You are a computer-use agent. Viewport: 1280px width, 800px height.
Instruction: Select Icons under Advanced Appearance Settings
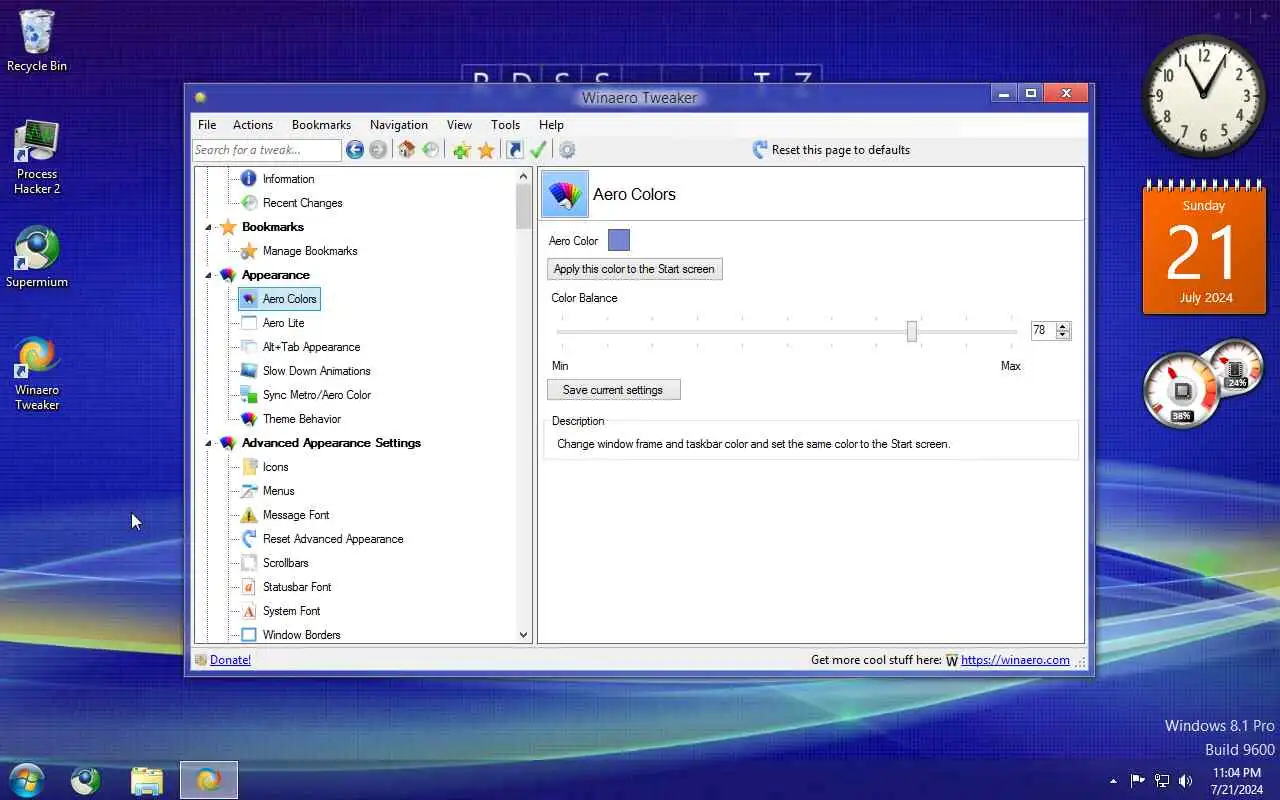(275, 467)
